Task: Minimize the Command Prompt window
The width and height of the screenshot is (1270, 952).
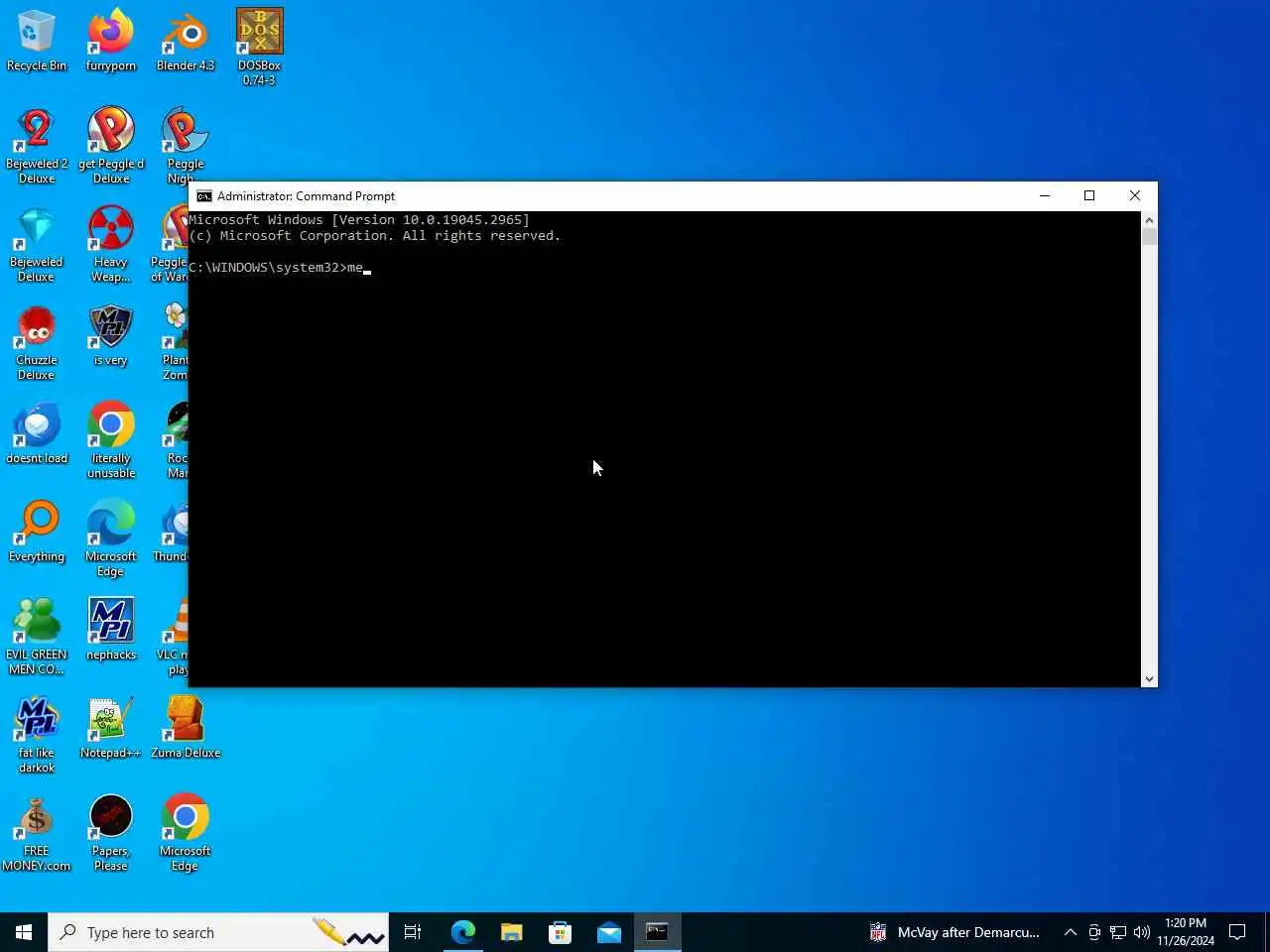Action: [1044, 196]
